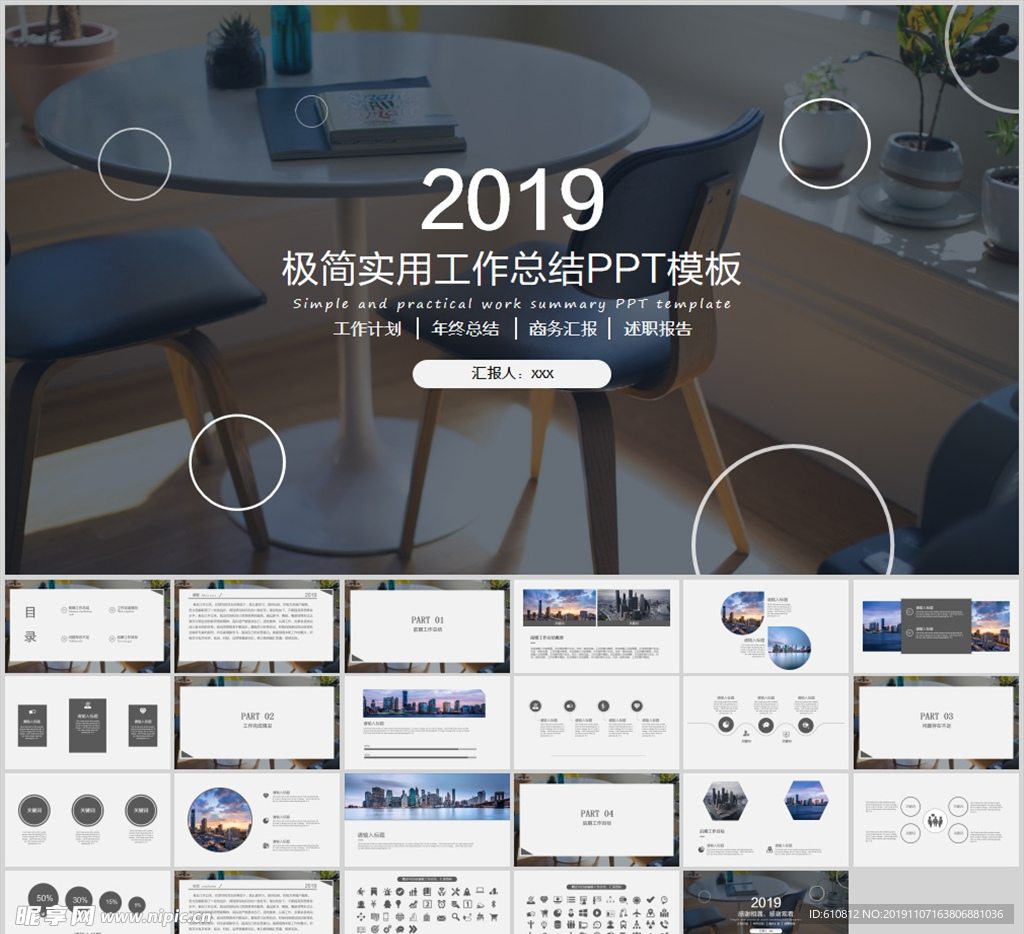Open the PART 02 section slide thumbnail
The height and width of the screenshot is (934, 1024).
(257, 722)
